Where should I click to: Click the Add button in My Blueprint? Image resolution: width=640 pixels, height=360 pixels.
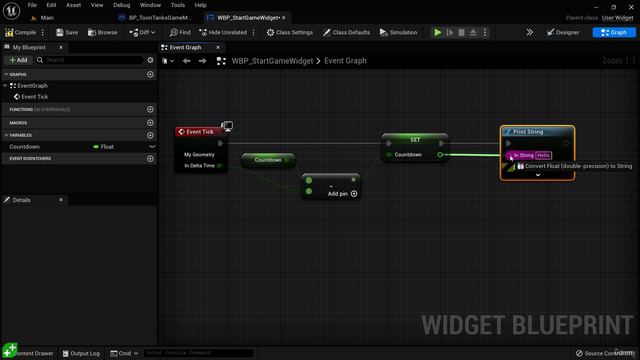[18, 60]
